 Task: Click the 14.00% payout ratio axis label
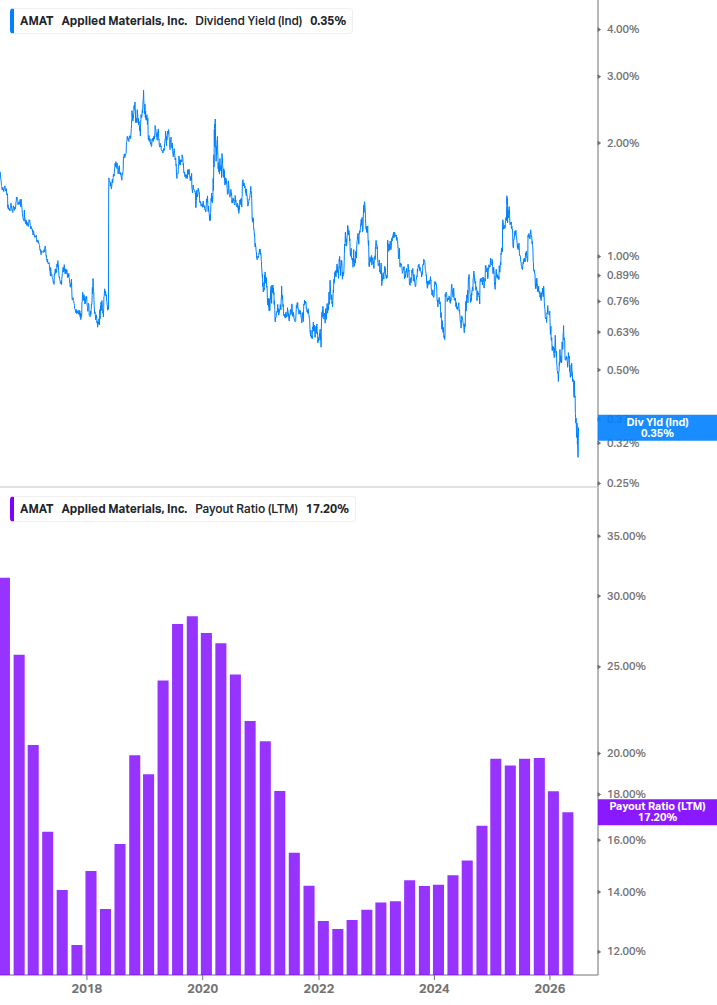tap(626, 892)
